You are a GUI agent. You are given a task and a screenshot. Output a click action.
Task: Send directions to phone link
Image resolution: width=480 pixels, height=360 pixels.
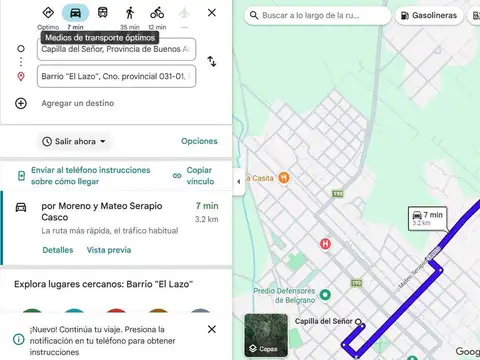[91, 176]
